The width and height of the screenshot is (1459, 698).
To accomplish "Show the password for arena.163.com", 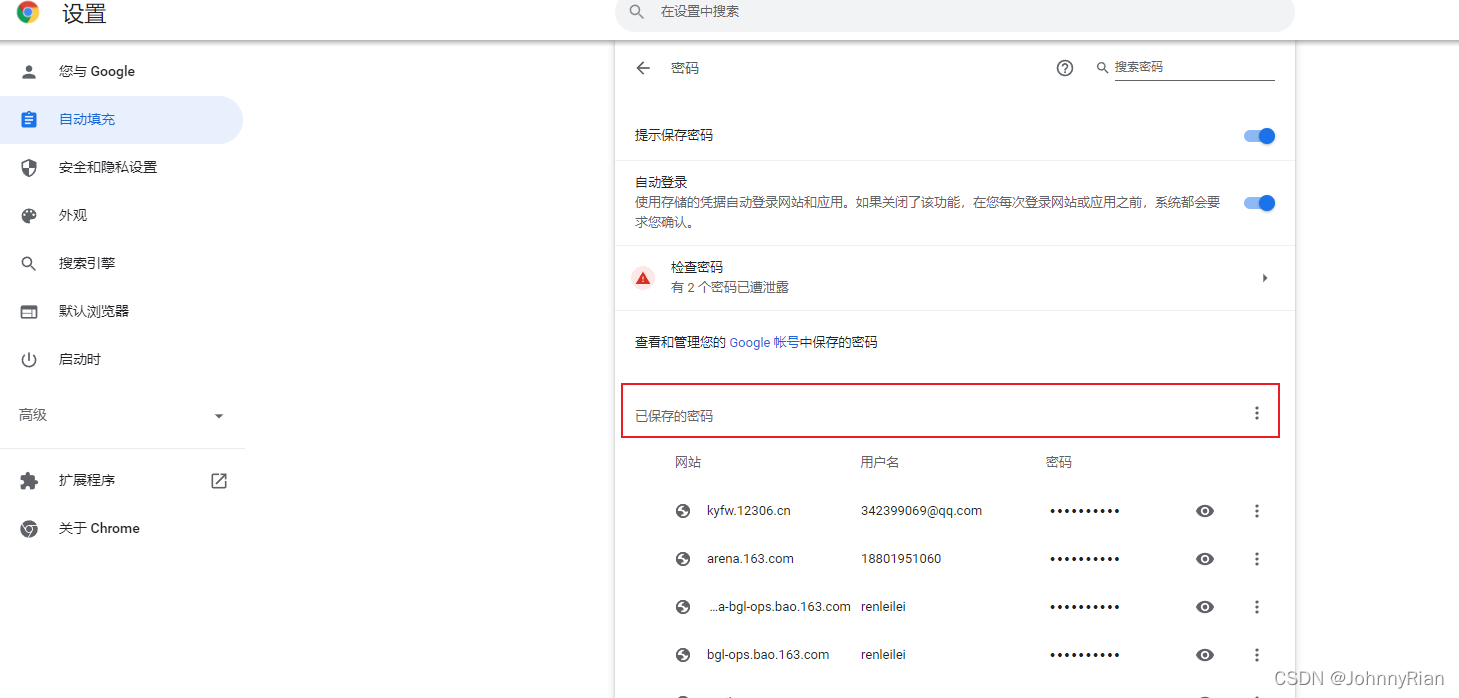I will coord(1205,559).
